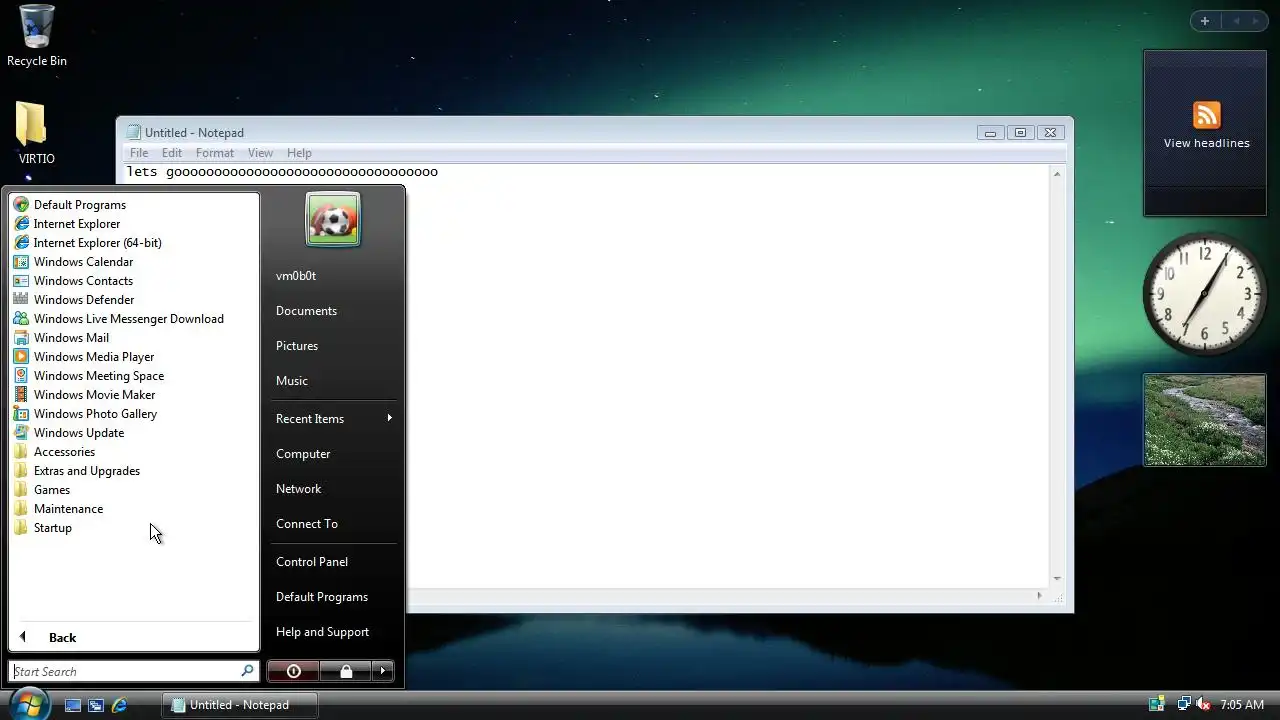Click taskbar clock showing 7:05 AM
This screenshot has height=720, width=1280.
[x=1242, y=705]
